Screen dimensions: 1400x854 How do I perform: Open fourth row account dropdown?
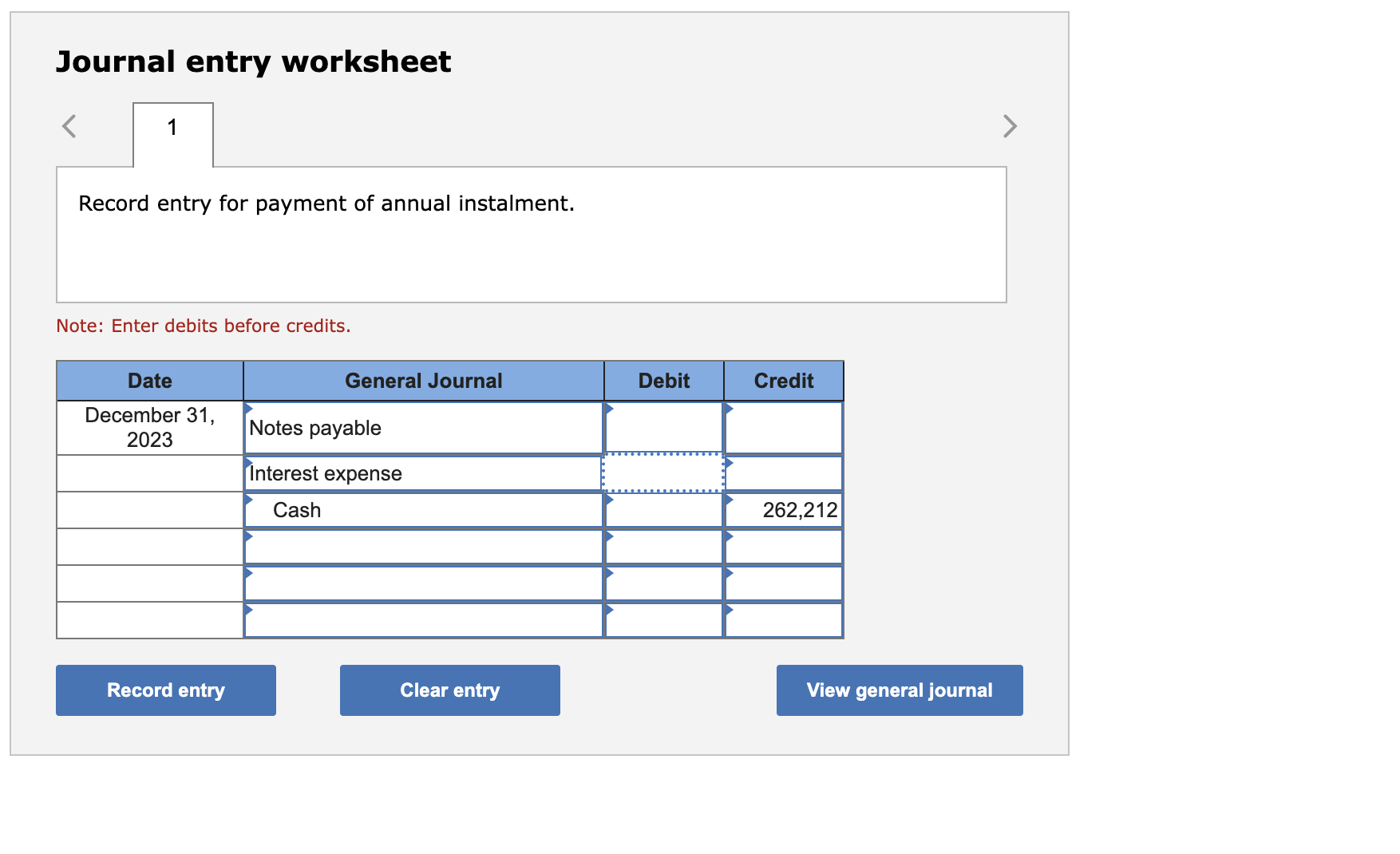coord(424,547)
